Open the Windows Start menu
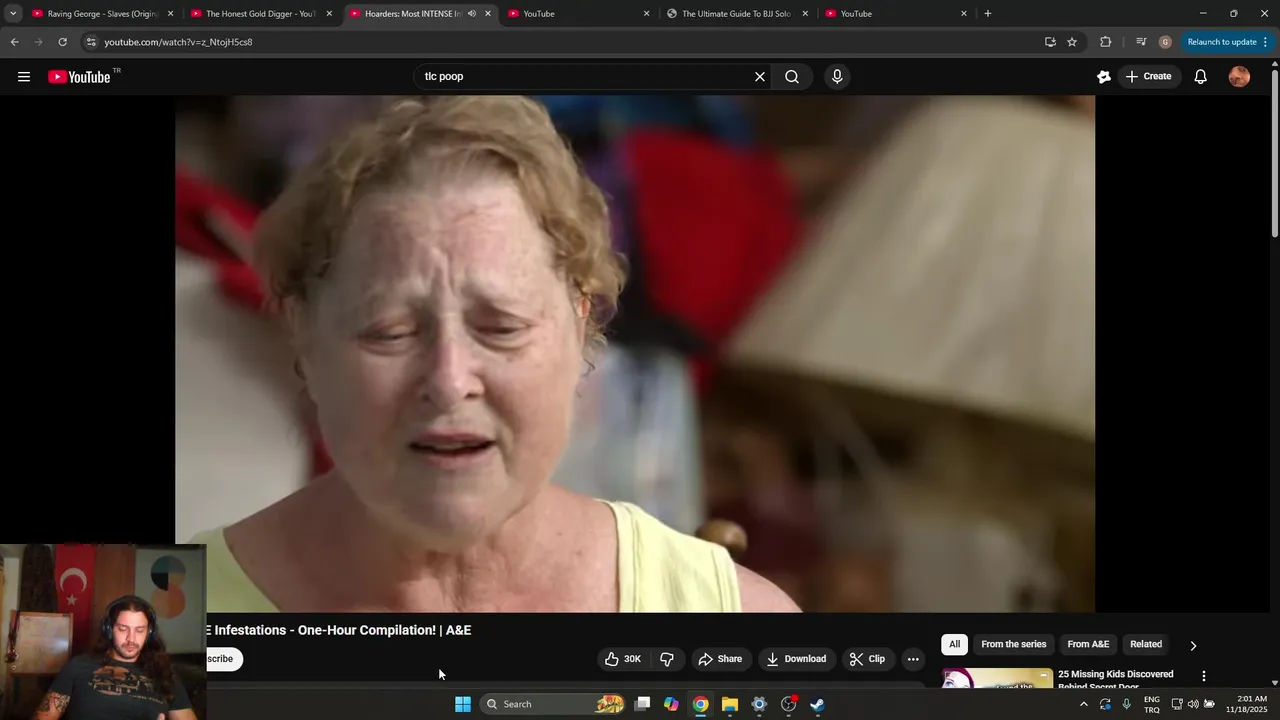 point(463,704)
